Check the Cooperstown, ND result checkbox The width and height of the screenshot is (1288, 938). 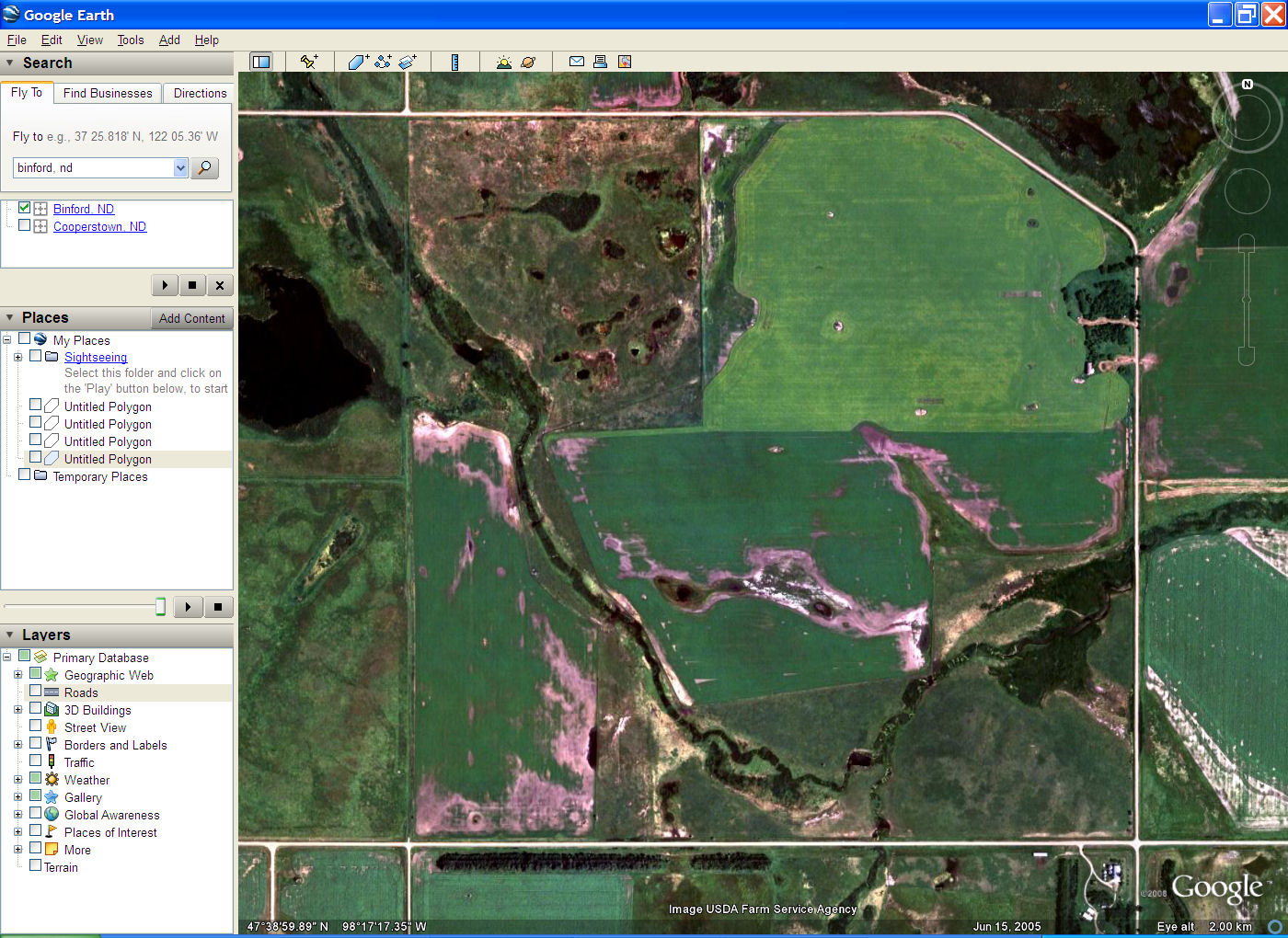[24, 225]
